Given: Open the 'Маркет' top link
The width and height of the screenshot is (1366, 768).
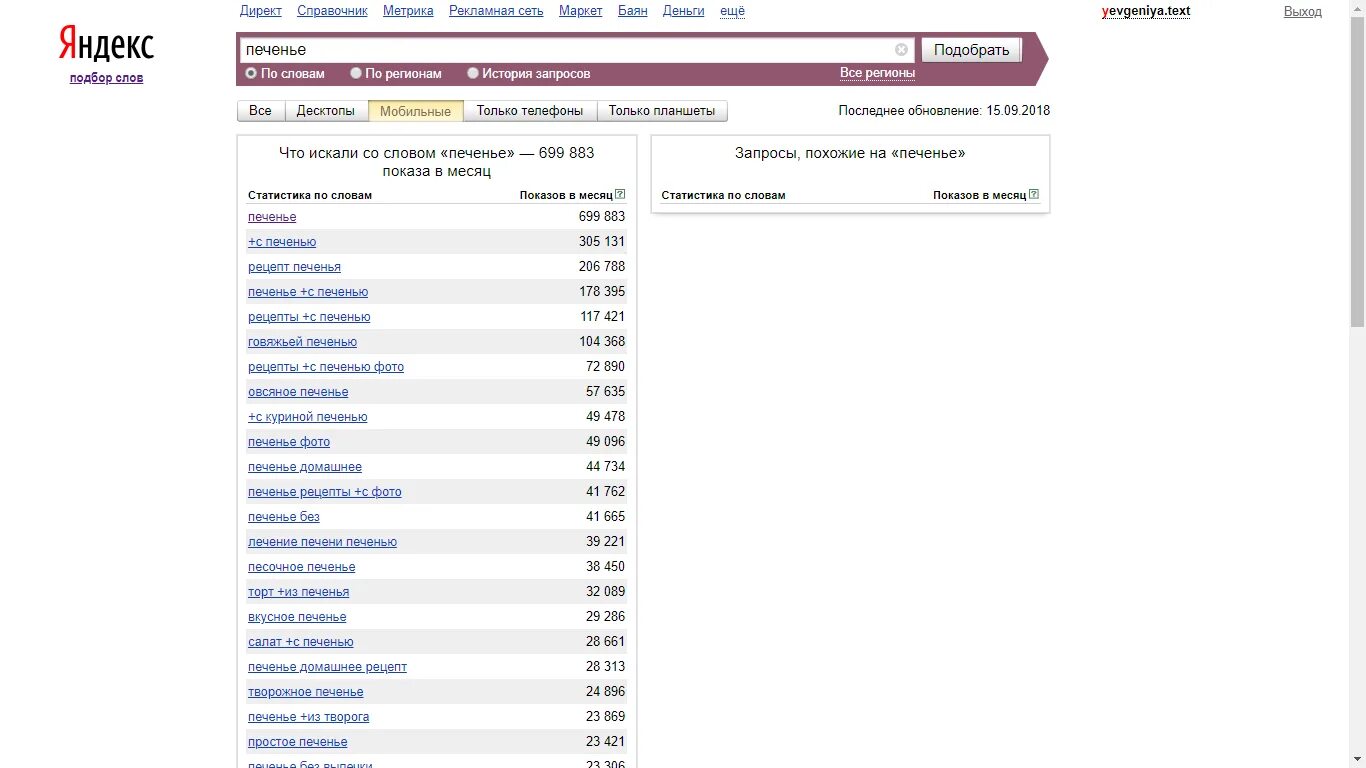Looking at the screenshot, I should (581, 11).
